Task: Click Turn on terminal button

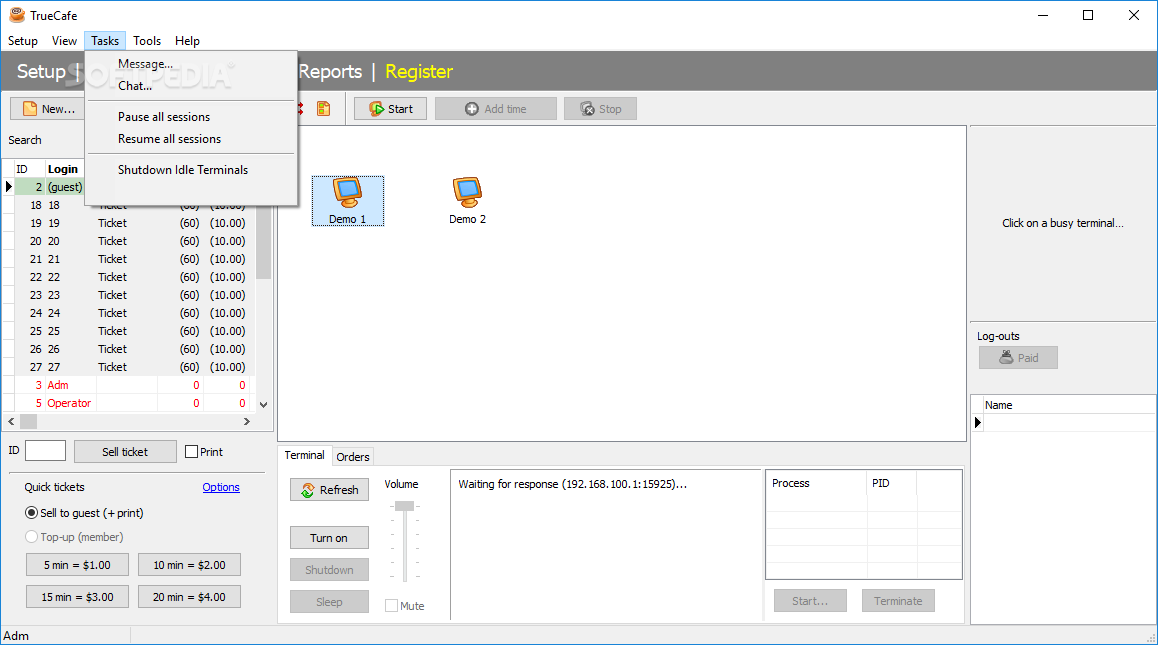Action: [329, 538]
